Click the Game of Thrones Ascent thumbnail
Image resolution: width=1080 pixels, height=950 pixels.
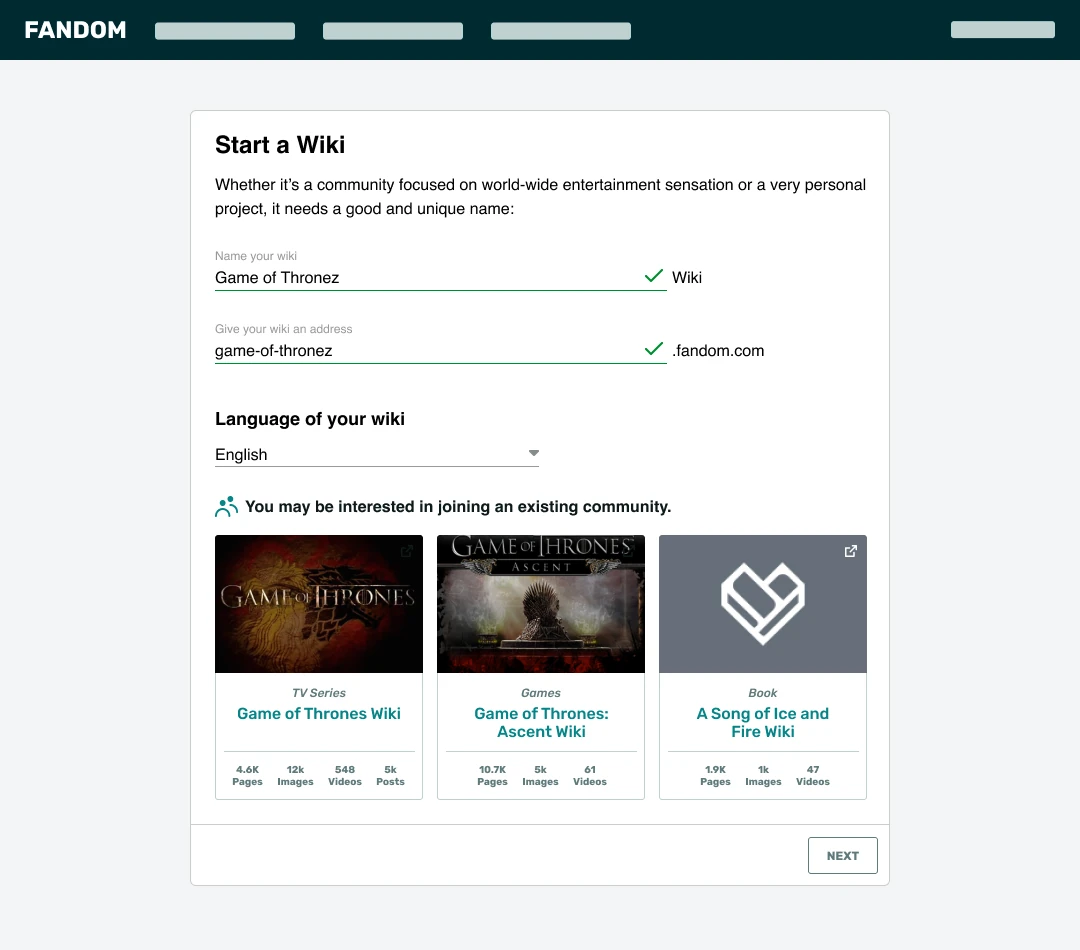point(541,604)
